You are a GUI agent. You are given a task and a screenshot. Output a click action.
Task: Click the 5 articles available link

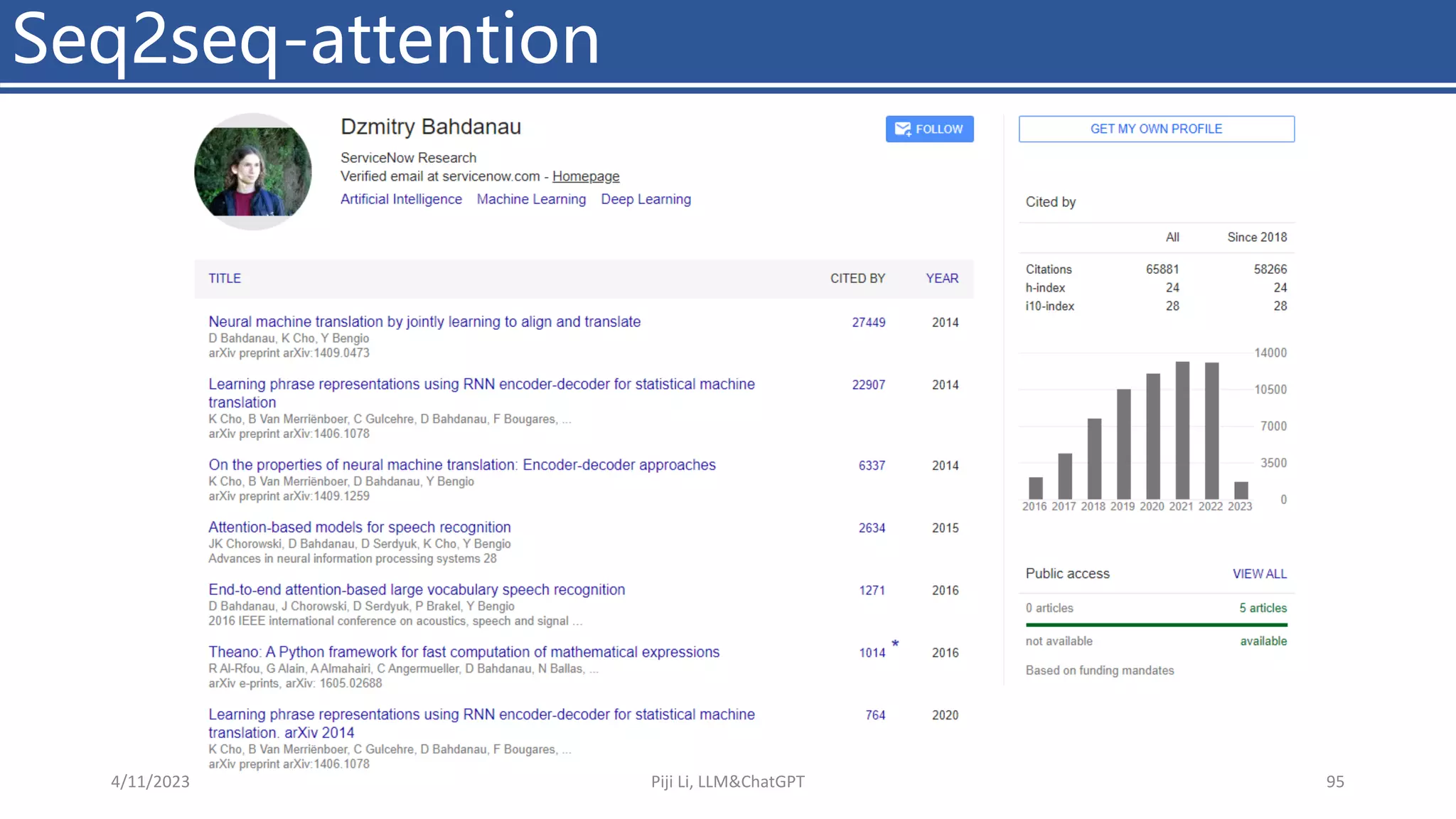(1263, 608)
